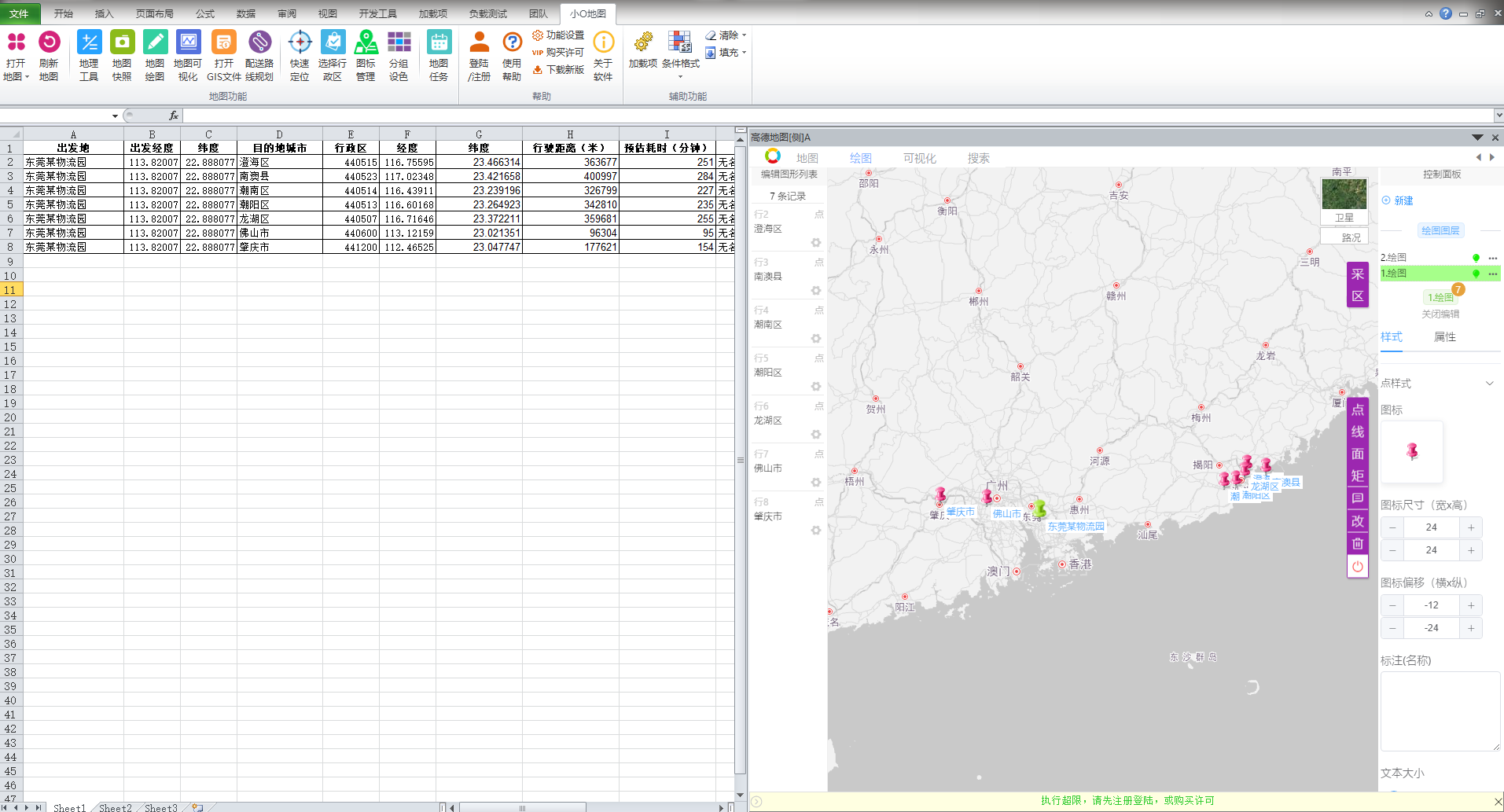Decrease icon horizontal offset -12 with minus
1504x812 pixels.
(1392, 605)
